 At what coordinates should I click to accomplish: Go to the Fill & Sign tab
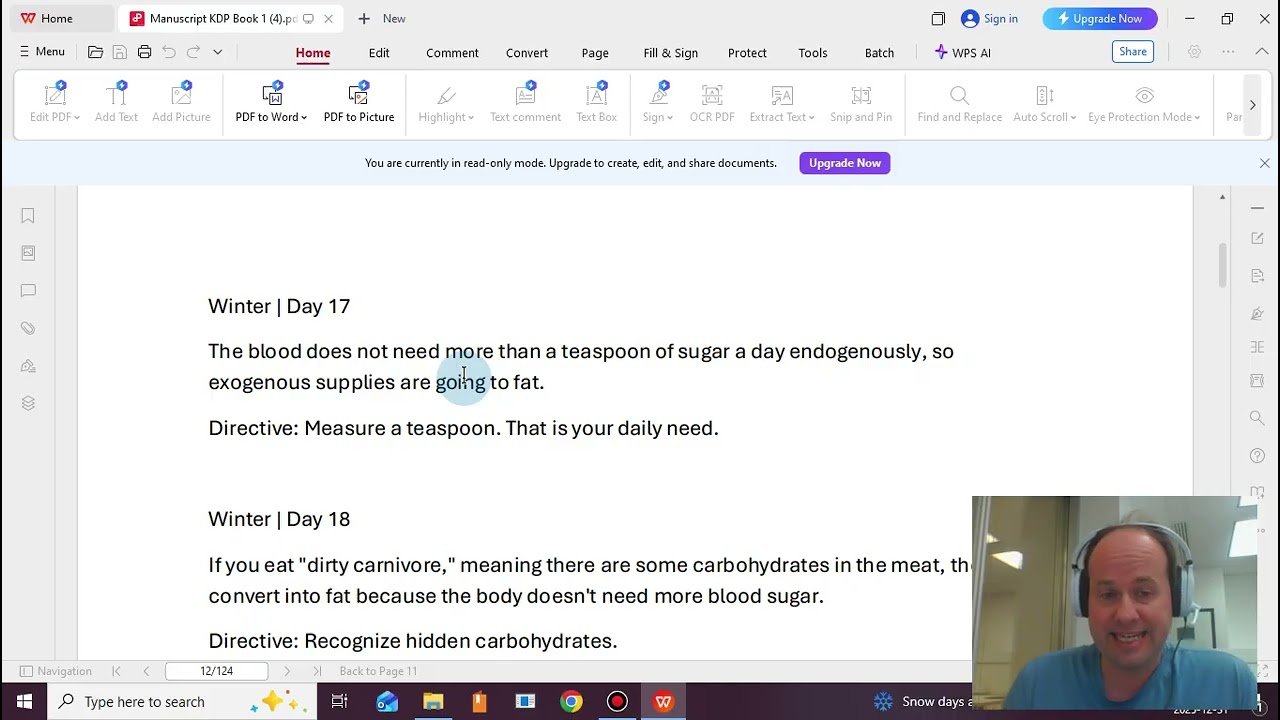[x=671, y=53]
